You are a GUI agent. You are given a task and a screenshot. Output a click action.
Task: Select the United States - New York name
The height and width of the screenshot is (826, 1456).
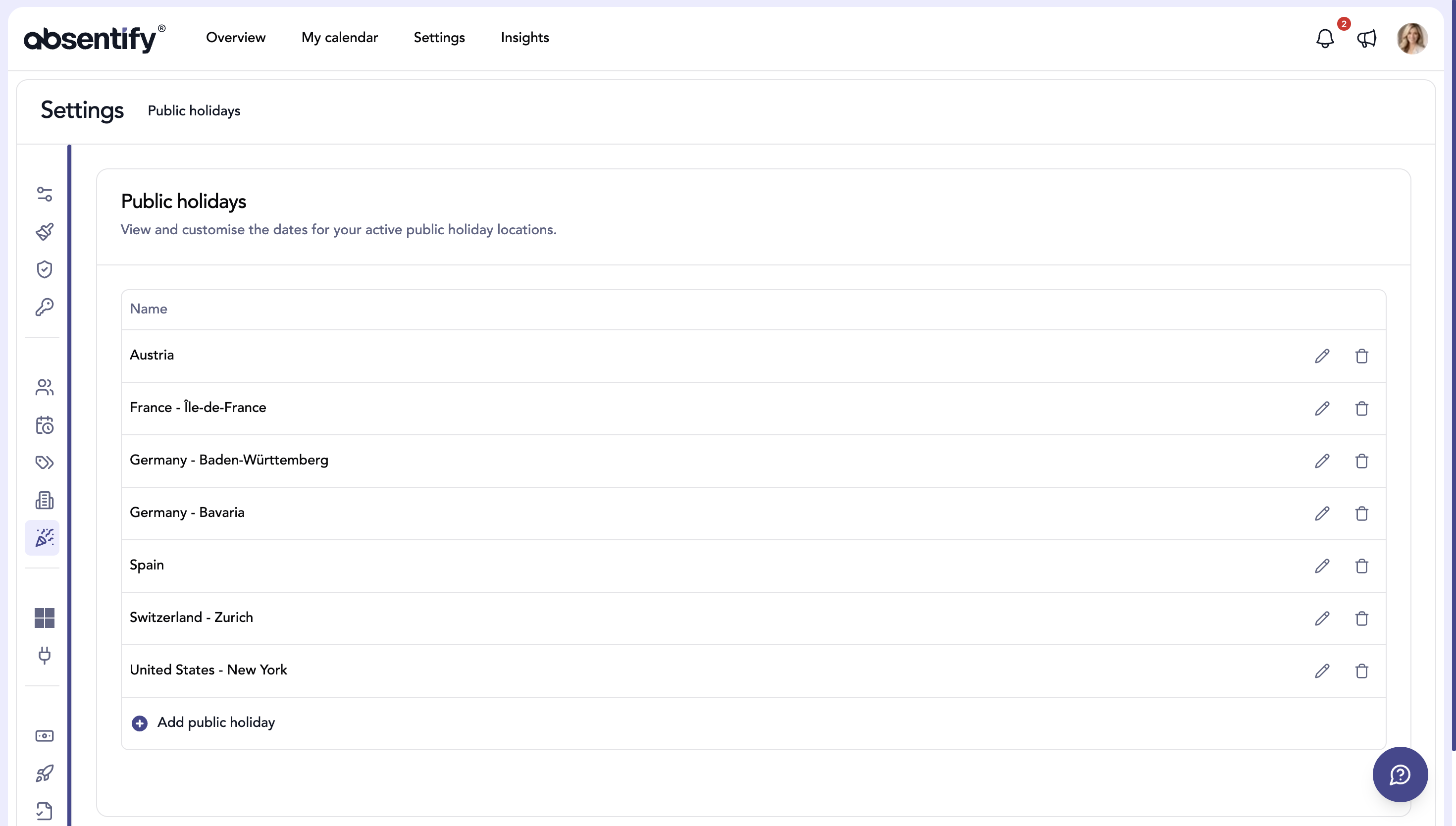coord(208,670)
